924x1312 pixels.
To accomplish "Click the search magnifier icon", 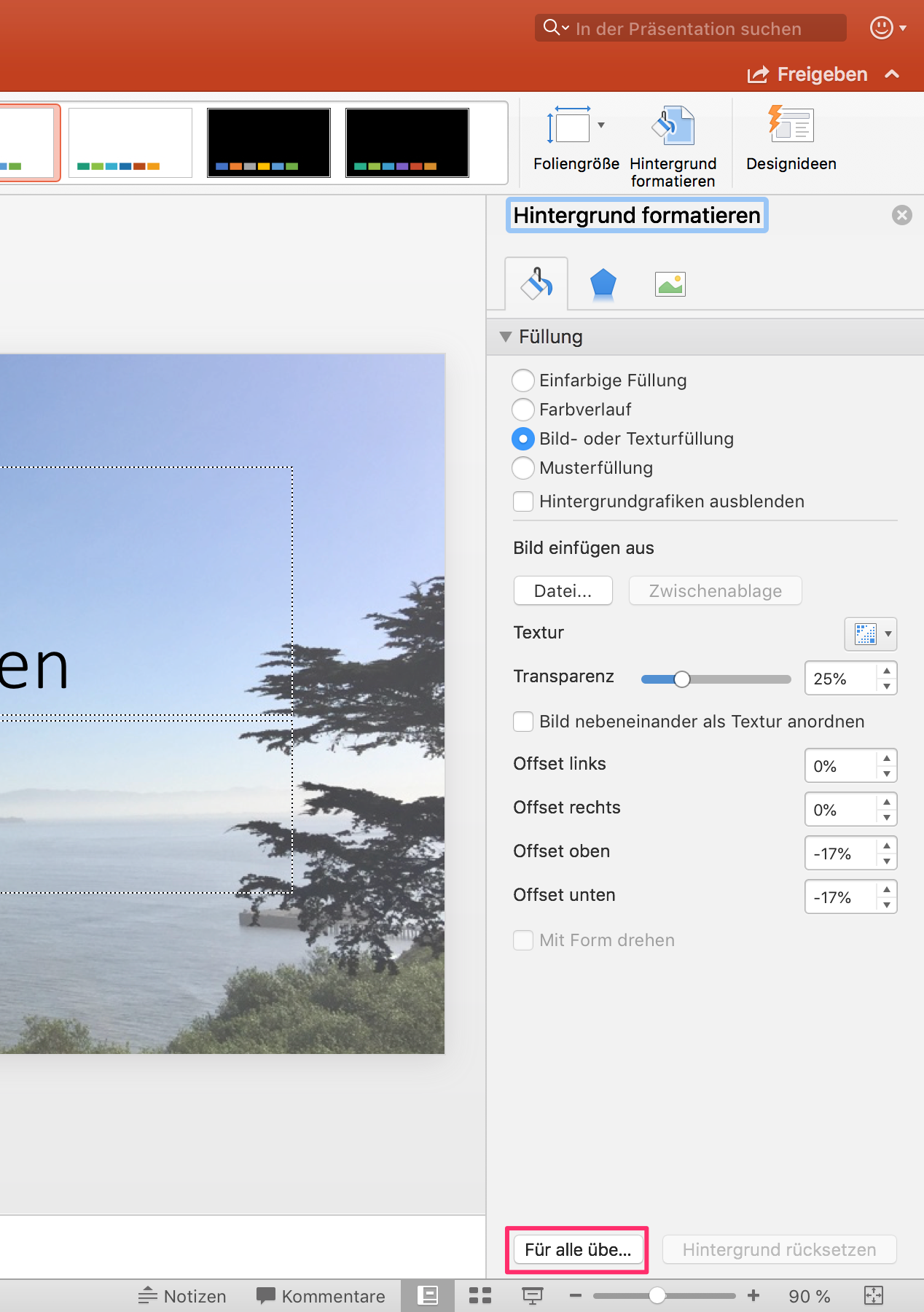I will click(552, 28).
